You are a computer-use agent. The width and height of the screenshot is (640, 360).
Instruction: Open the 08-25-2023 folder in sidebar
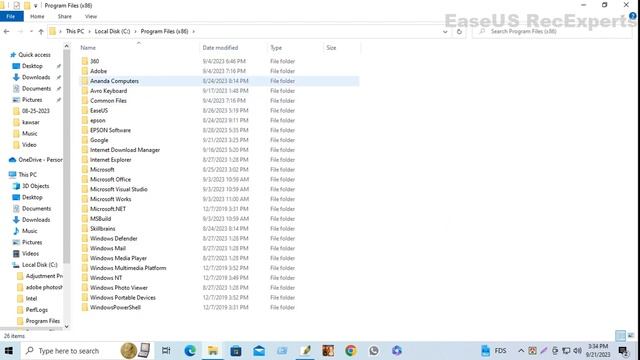(36, 111)
